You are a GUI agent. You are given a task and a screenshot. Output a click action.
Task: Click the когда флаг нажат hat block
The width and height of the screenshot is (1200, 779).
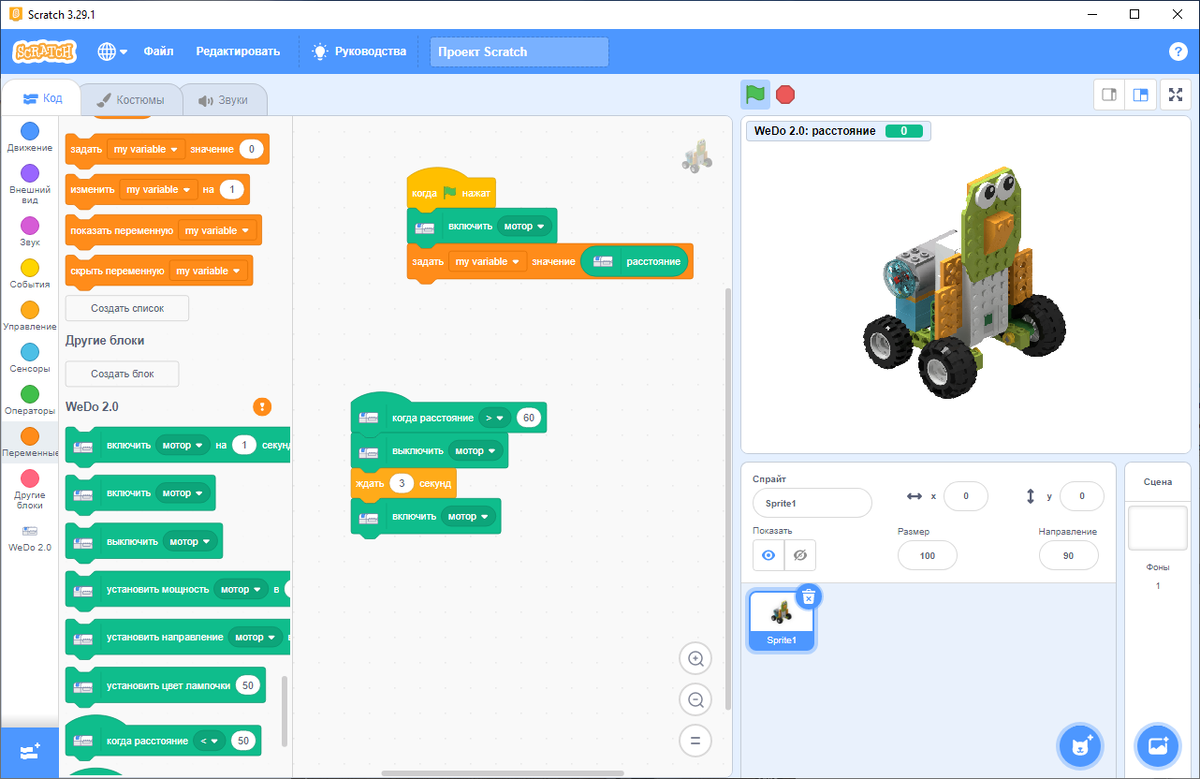coord(451,190)
